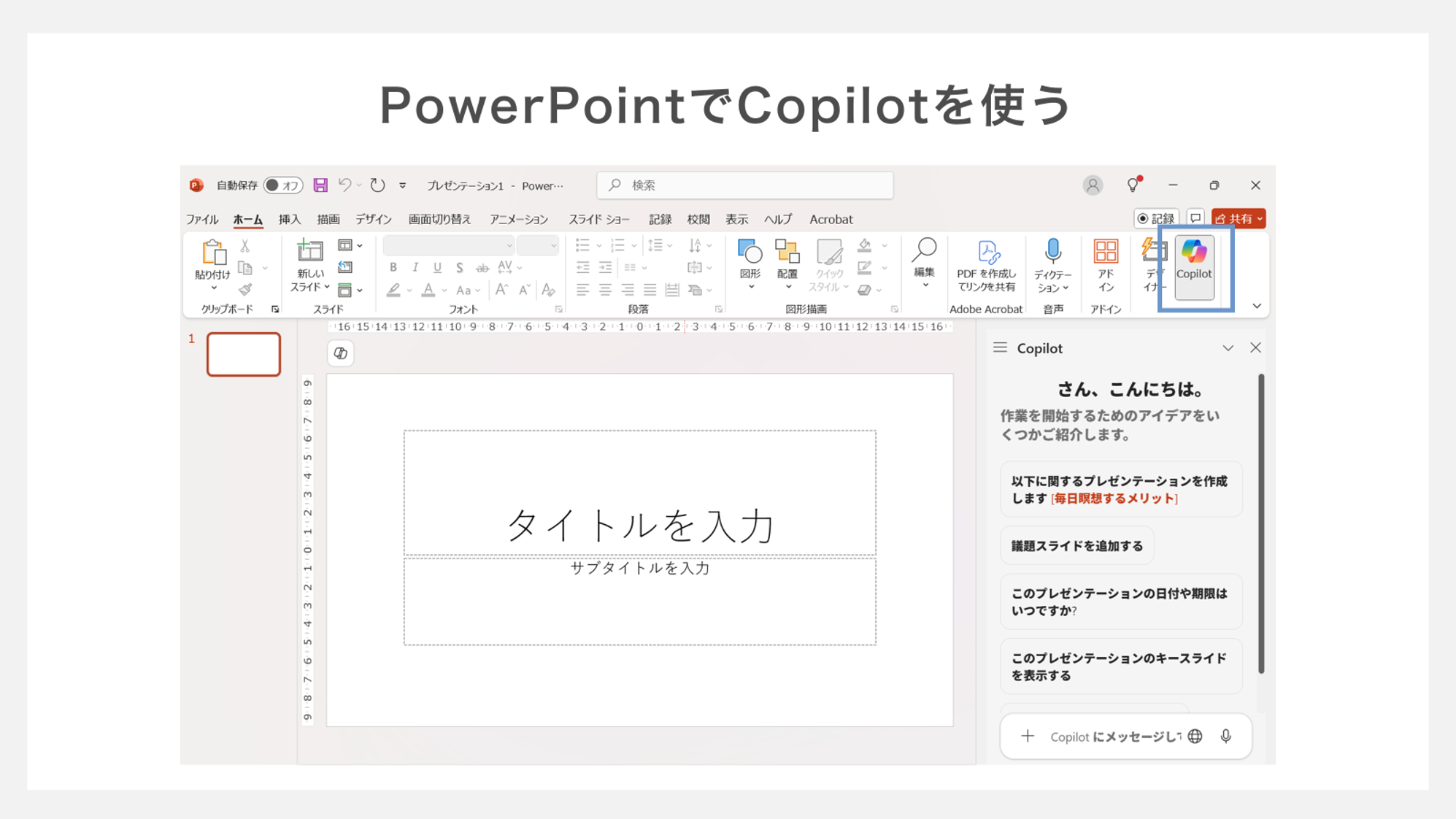This screenshot has height=819, width=1456.
Task: Expand the ribbon options chevron at right
Action: coord(1257,306)
